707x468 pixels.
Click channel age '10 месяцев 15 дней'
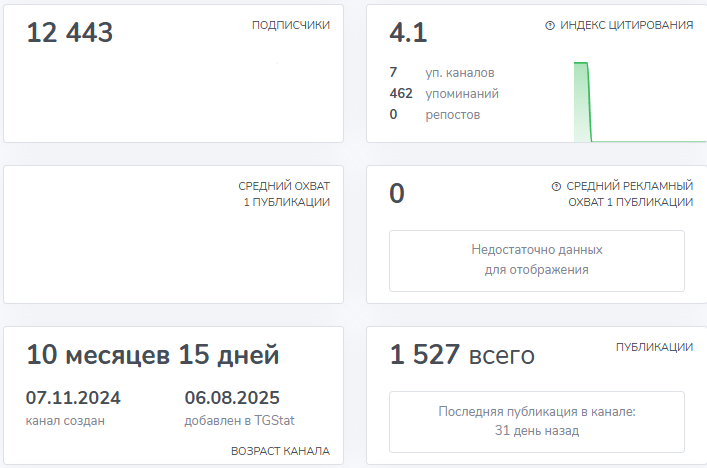point(152,354)
